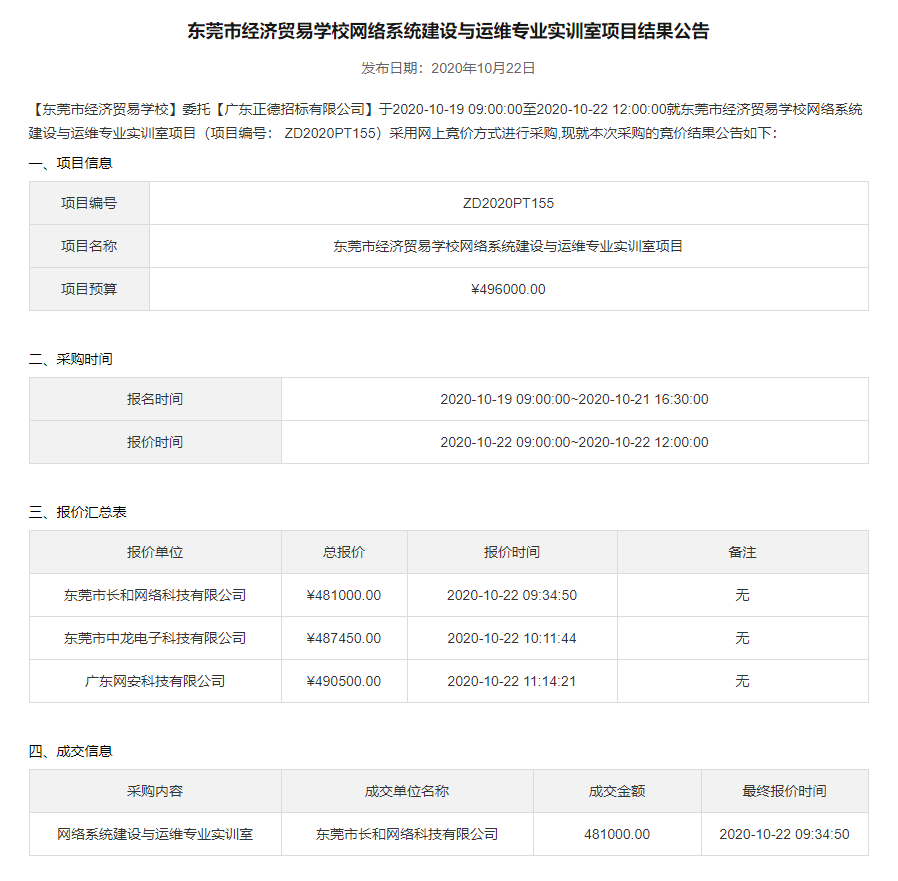
Task: Click the 无 remark for 东莞市长和网络科技有限公司
Action: 743,595
